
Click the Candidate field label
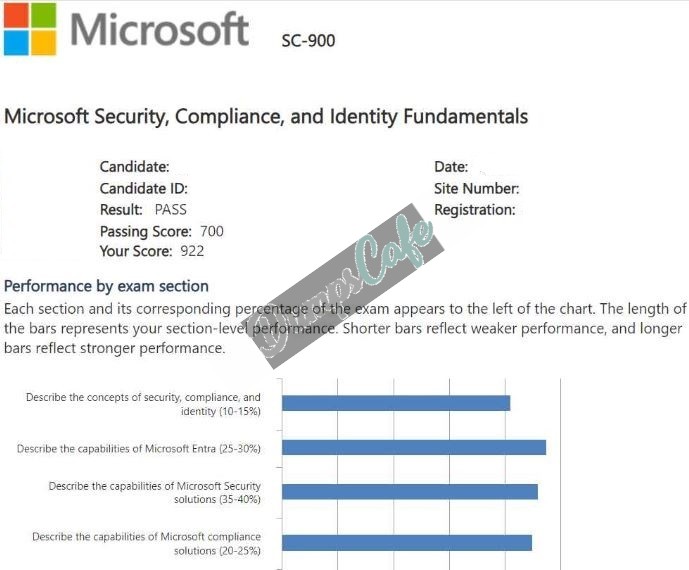point(134,167)
